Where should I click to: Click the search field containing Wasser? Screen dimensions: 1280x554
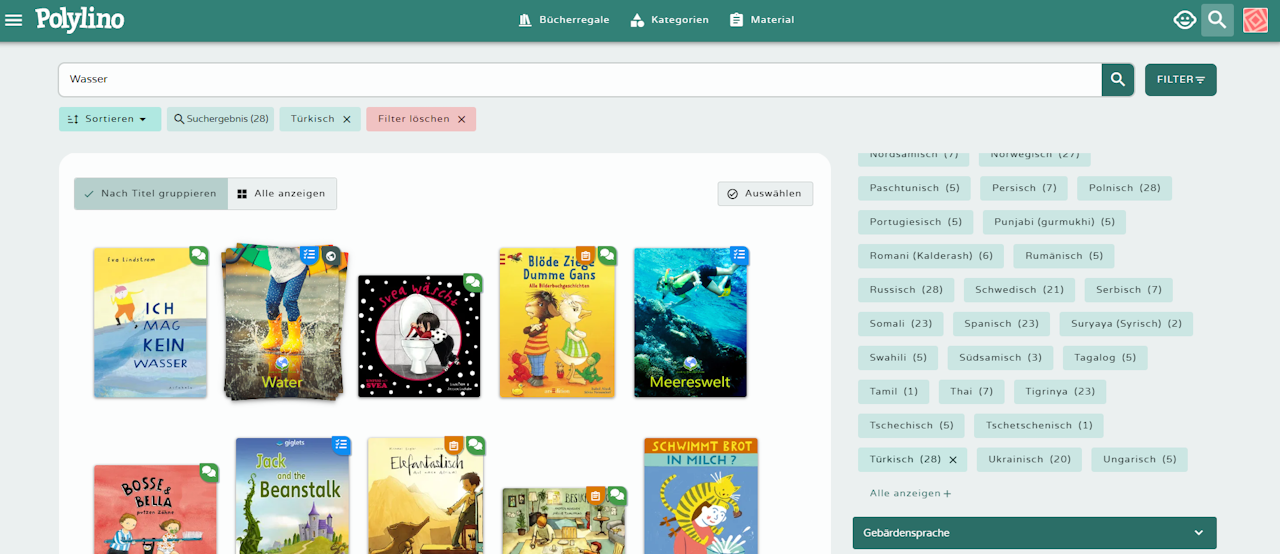coord(580,79)
